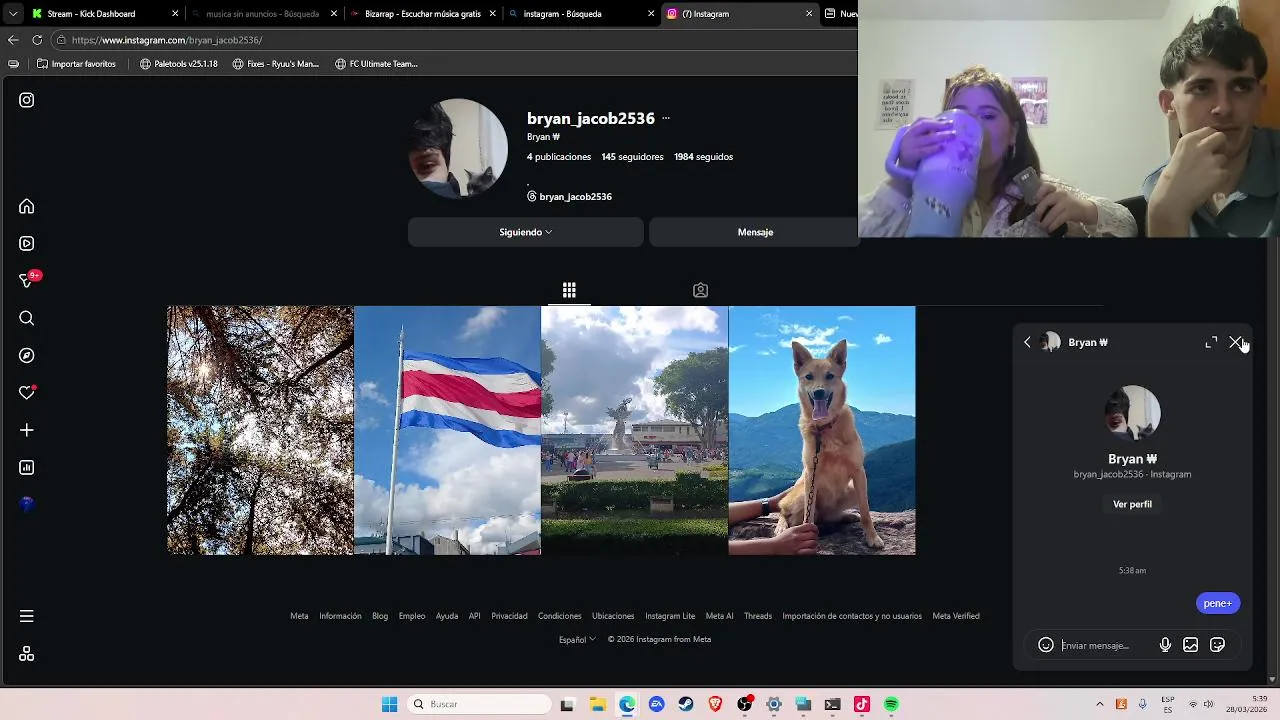The image size is (1280, 720).
Task: Open Messages with 9+ badge
Action: pyautogui.click(x=28, y=280)
